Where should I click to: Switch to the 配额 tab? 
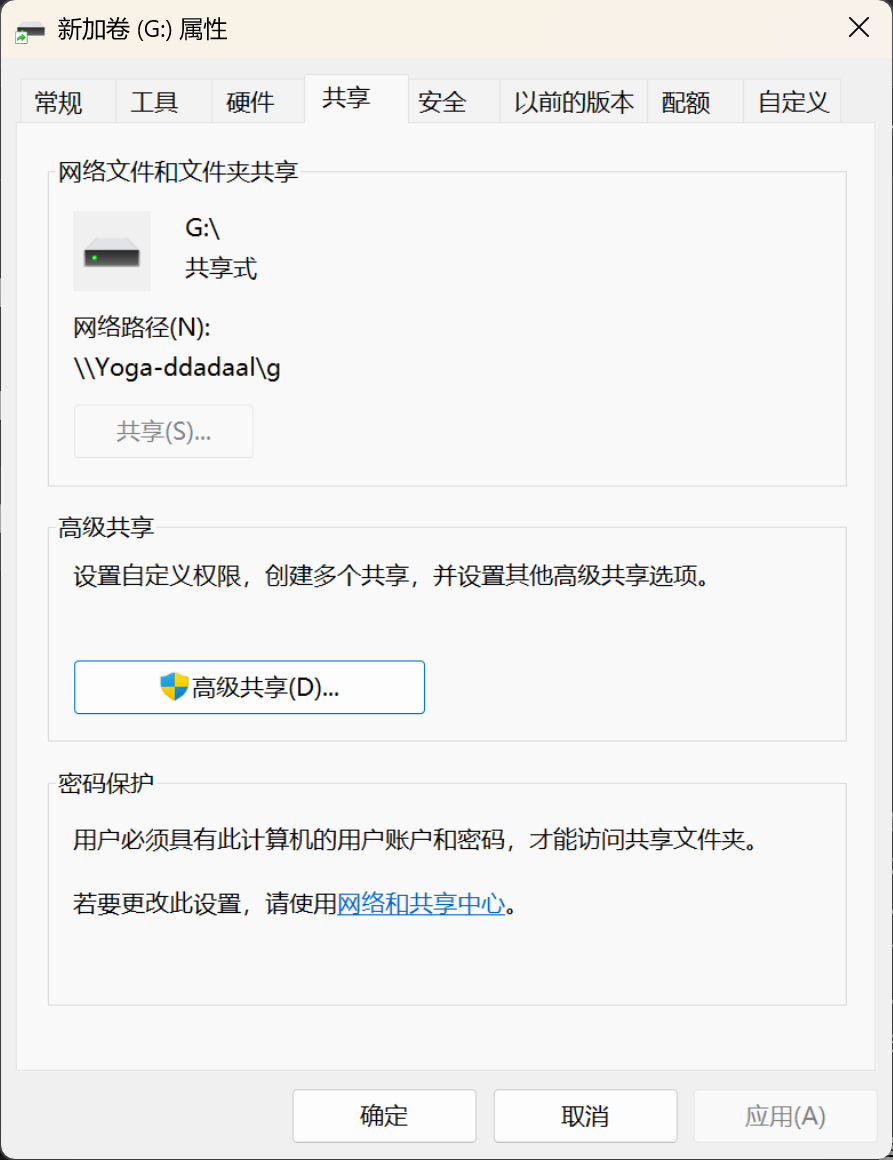[x=695, y=101]
